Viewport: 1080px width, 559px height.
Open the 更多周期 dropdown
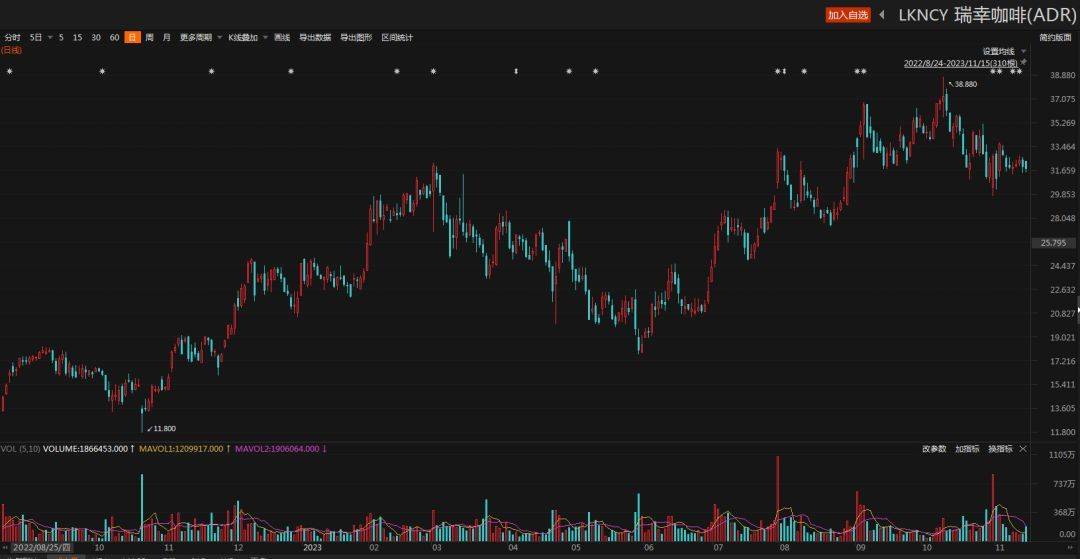200,37
